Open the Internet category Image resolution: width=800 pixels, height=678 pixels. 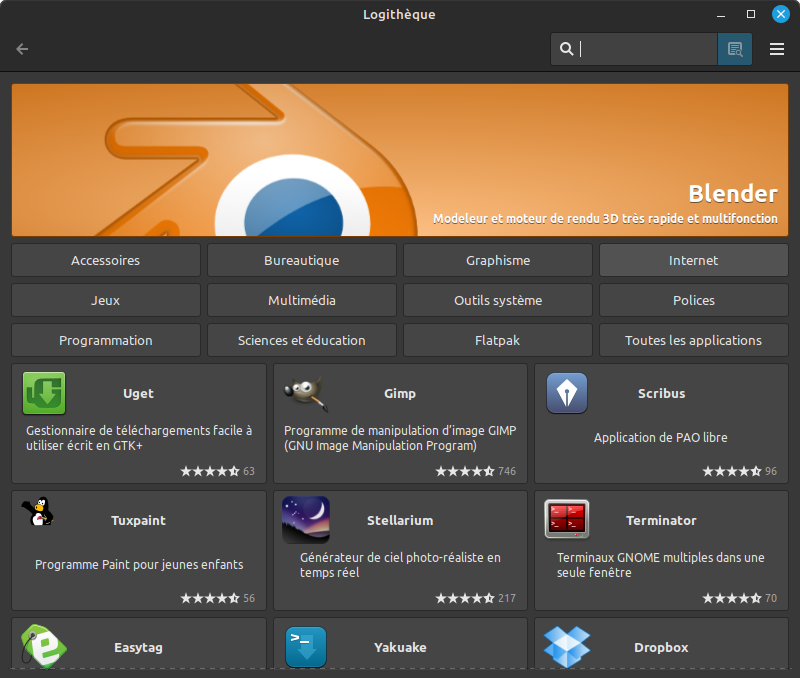pos(694,260)
